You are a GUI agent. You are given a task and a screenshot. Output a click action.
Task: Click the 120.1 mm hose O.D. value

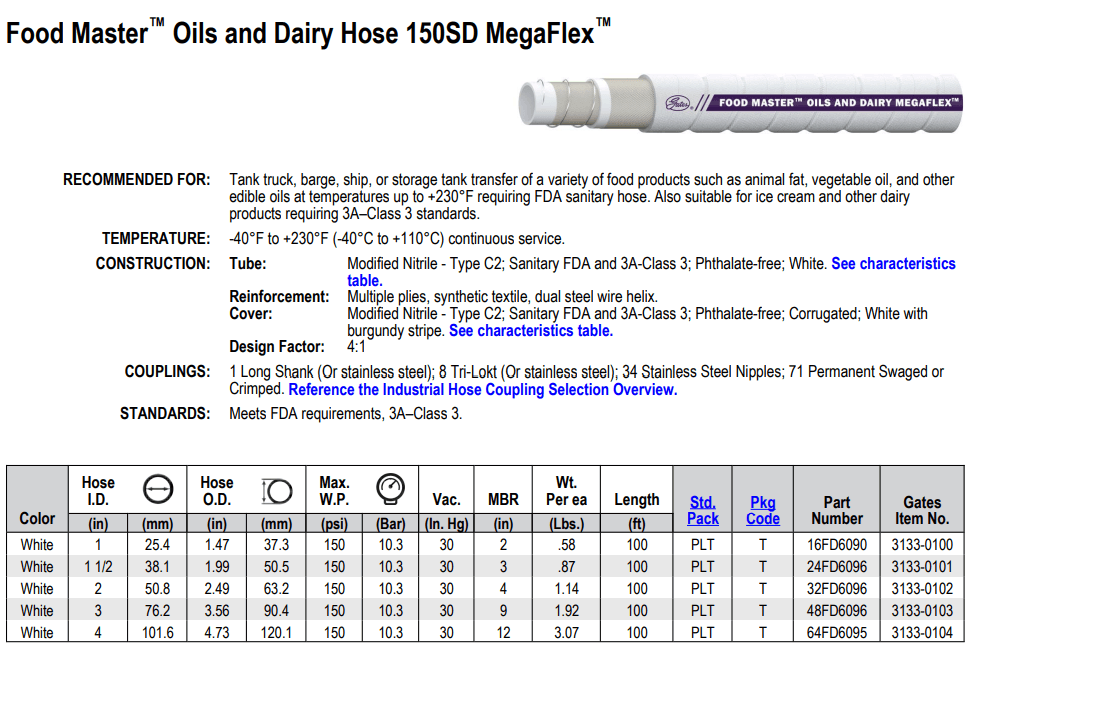point(276,633)
